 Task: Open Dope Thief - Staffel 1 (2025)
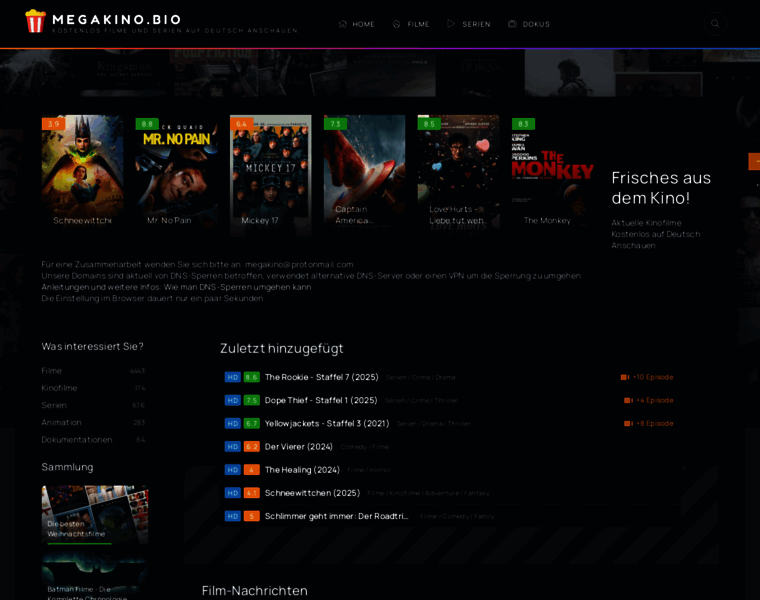point(321,400)
